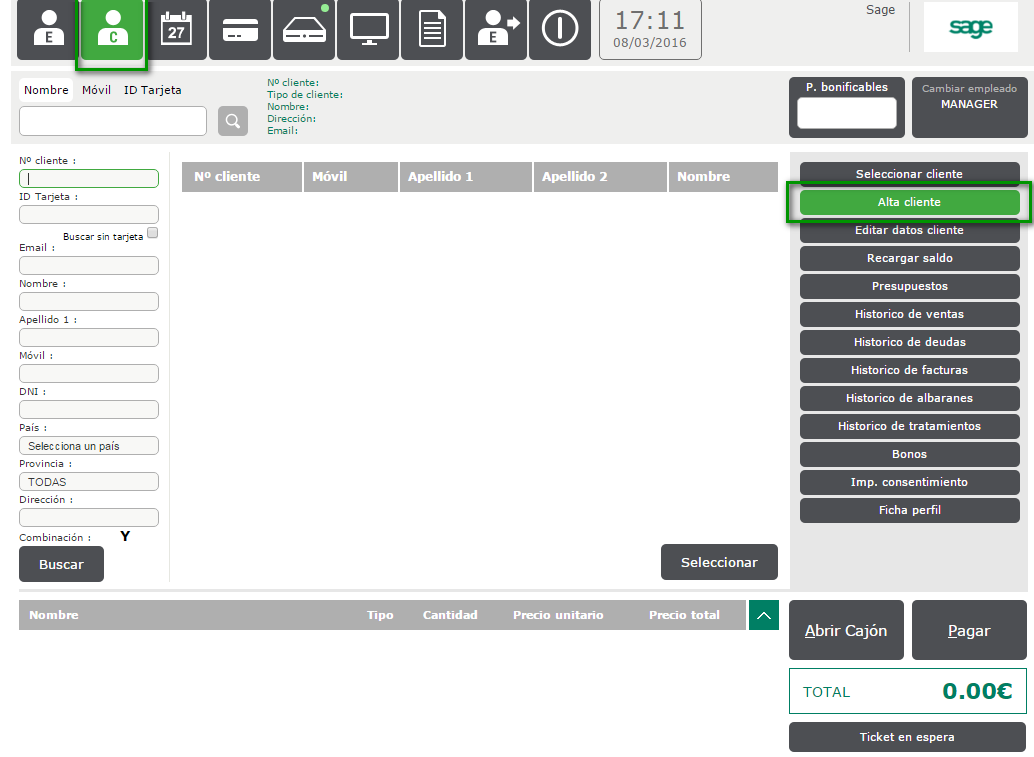
Task: Open Historico de ventas
Action: [909, 314]
